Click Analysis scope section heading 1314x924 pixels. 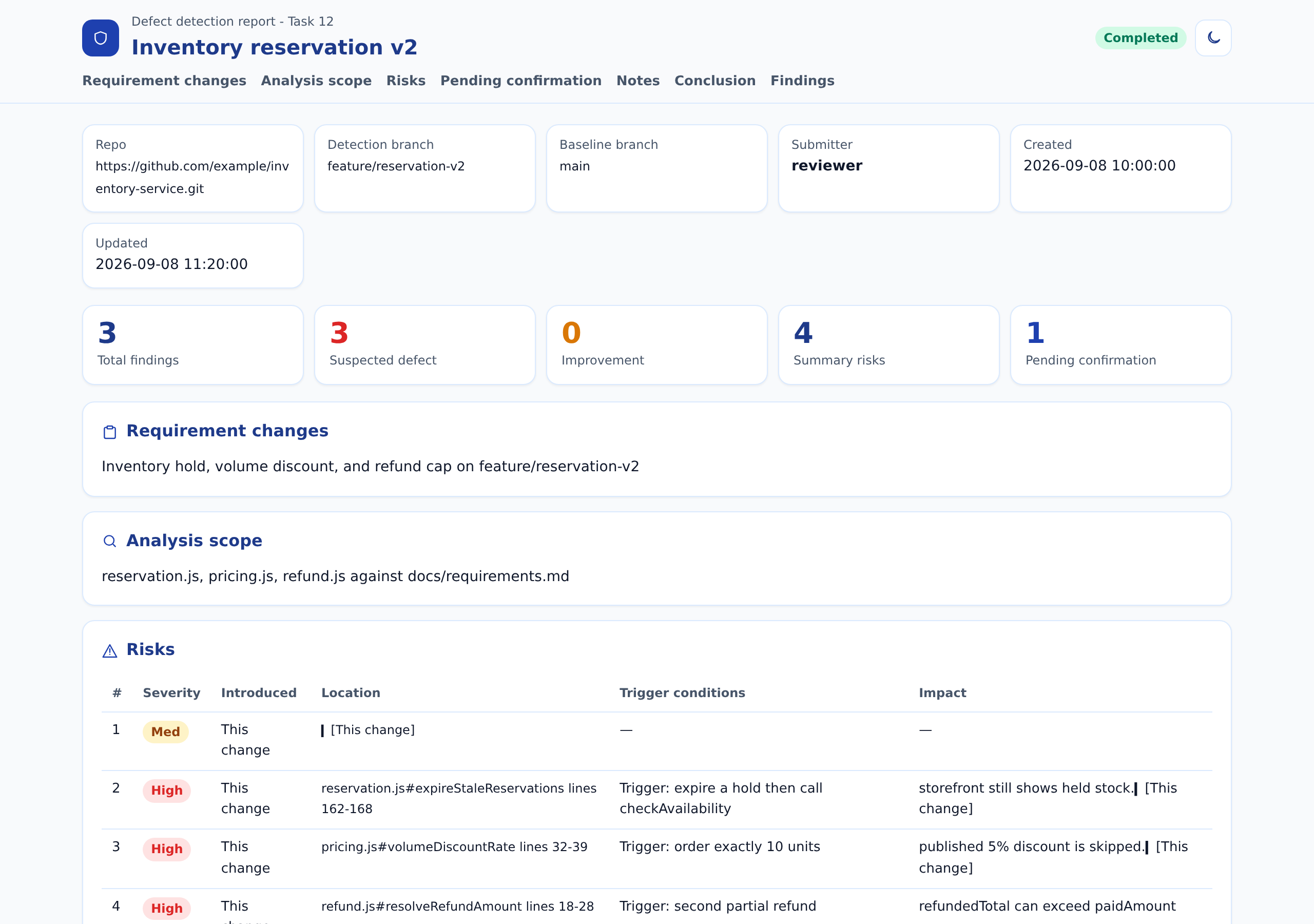pos(194,541)
